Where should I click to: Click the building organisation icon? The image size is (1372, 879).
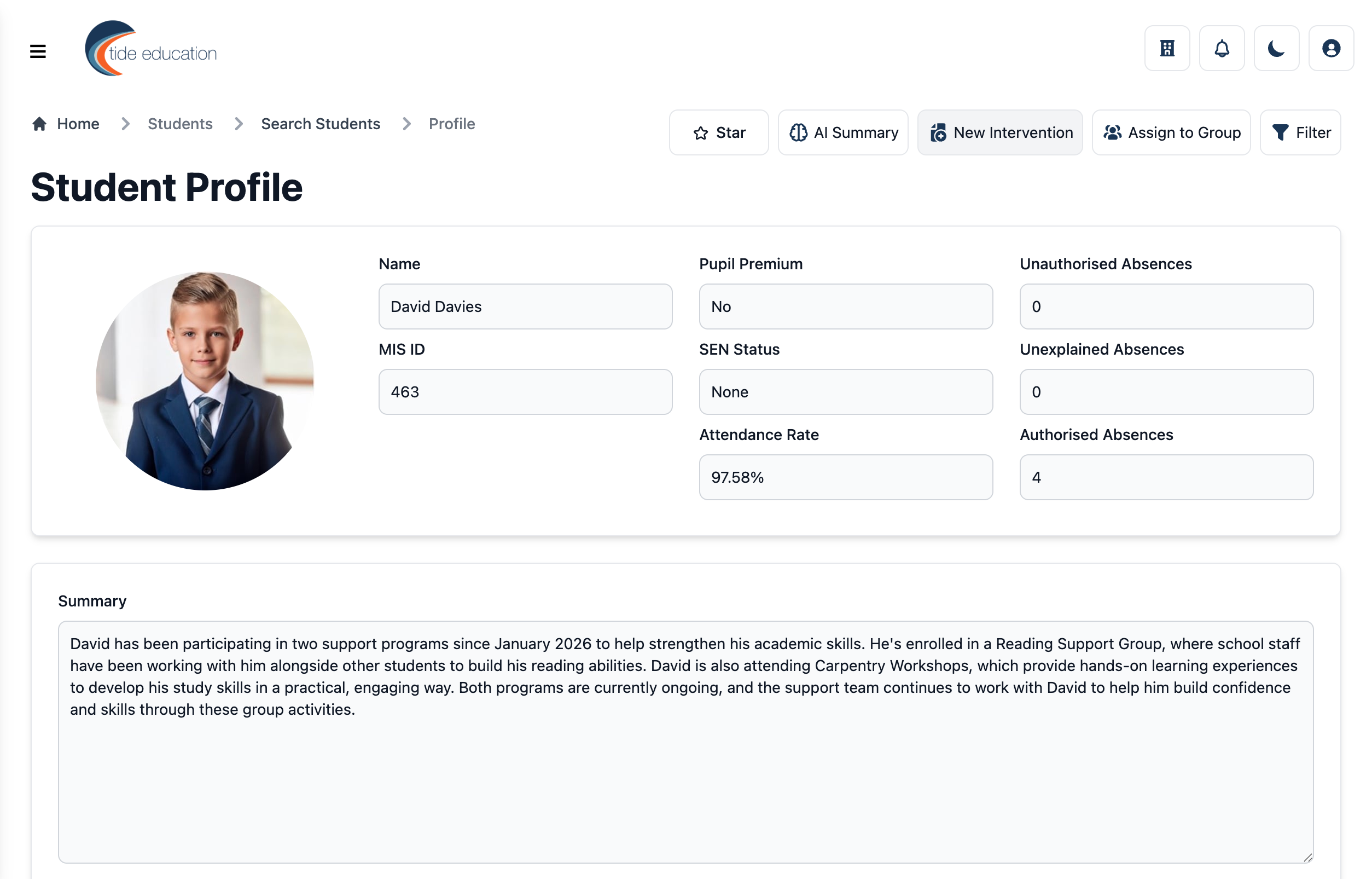[1167, 49]
